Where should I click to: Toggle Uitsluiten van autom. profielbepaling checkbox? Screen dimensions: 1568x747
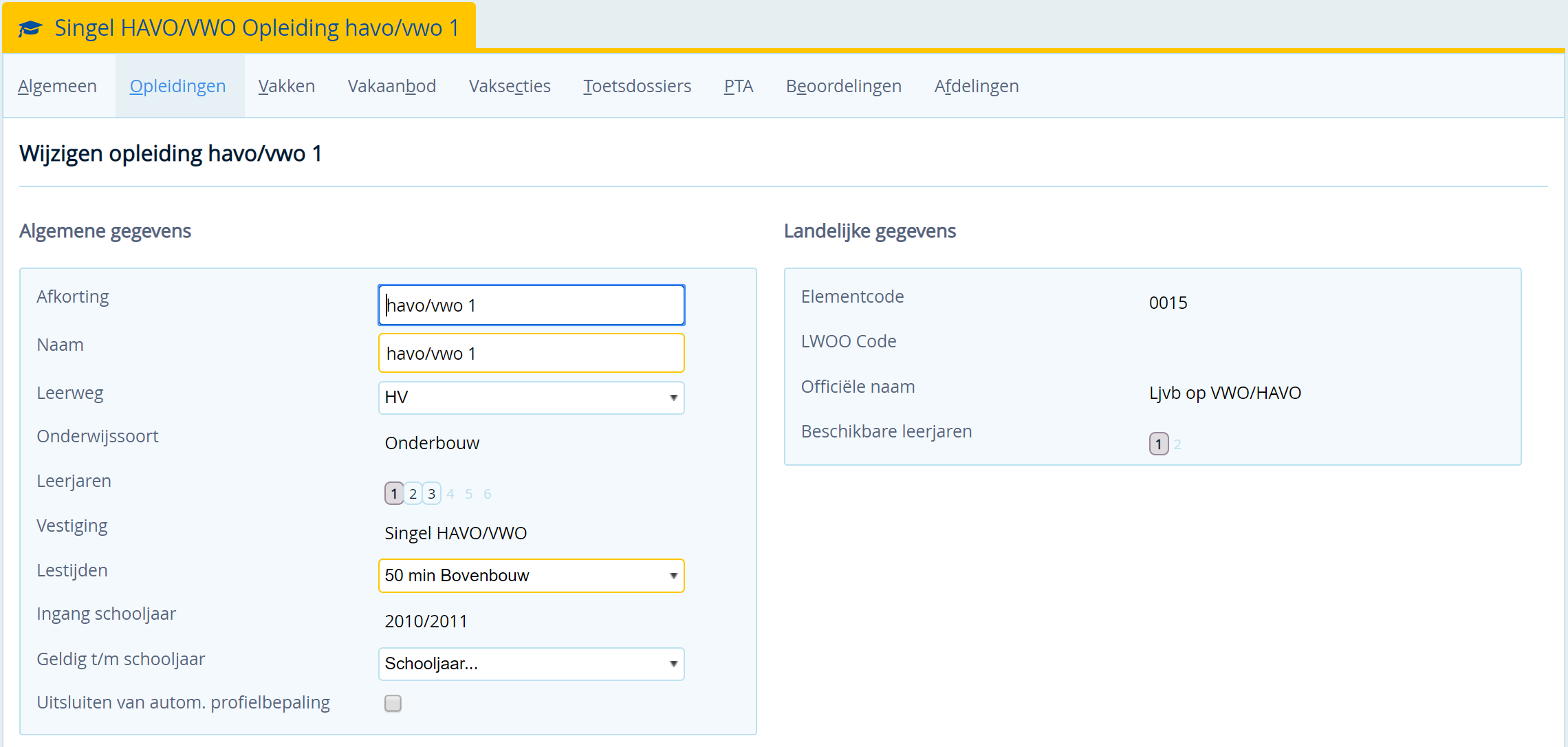pyautogui.click(x=393, y=703)
